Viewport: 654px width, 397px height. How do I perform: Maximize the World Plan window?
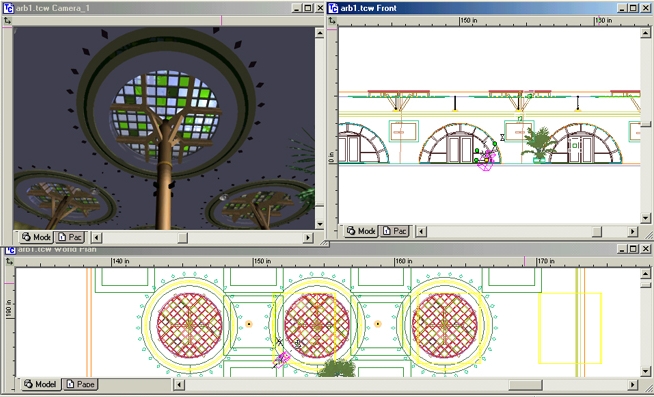[x=633, y=249]
